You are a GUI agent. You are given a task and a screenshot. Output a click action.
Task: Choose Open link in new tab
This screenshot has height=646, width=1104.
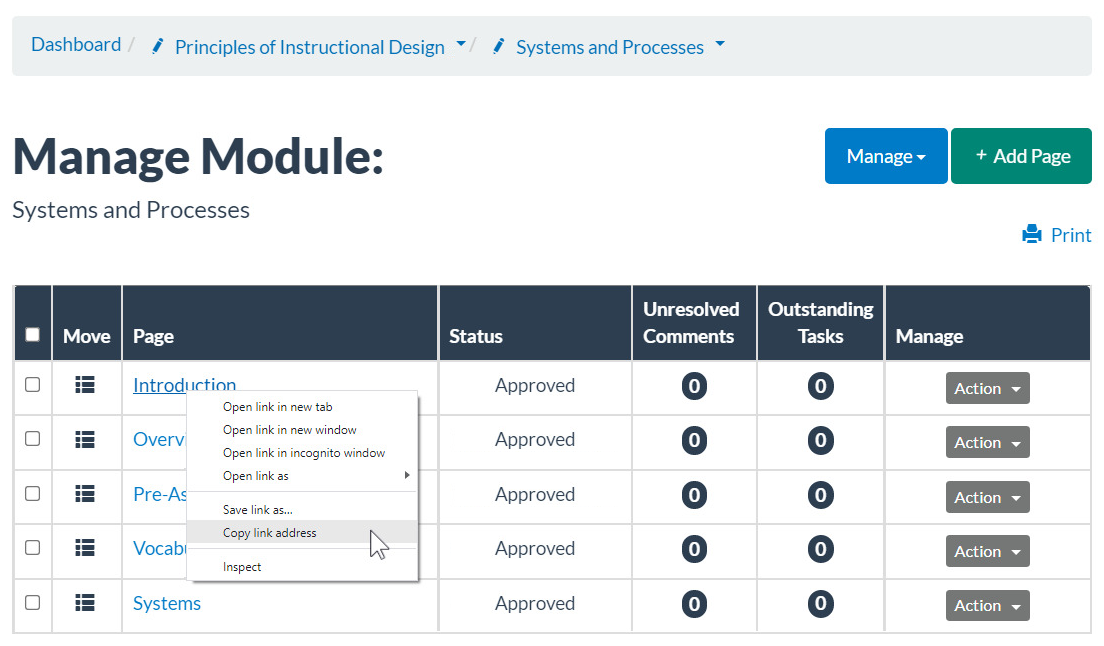pos(303,407)
